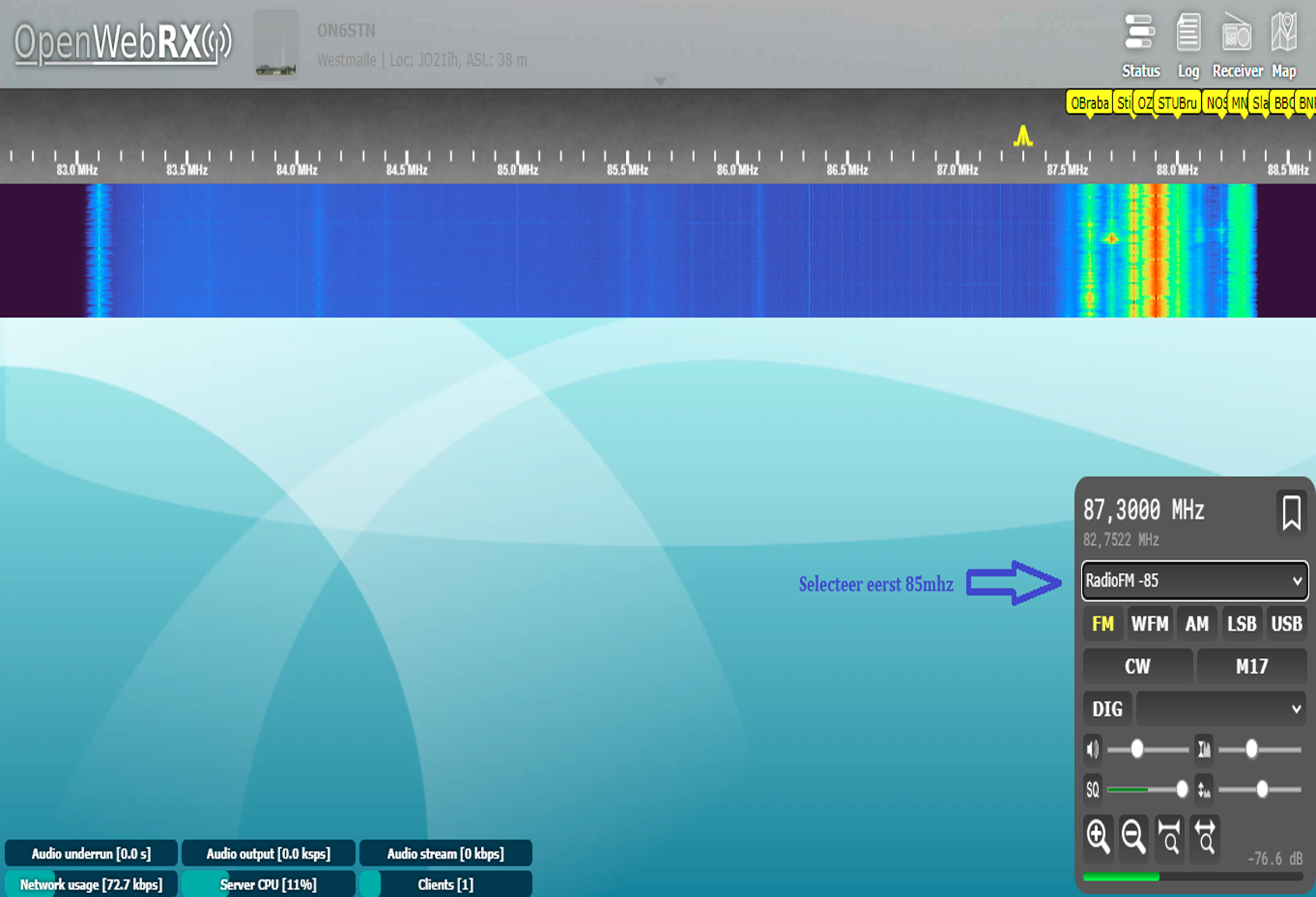This screenshot has height=897, width=1316.
Task: Click the Network usage status bar
Action: [91, 885]
